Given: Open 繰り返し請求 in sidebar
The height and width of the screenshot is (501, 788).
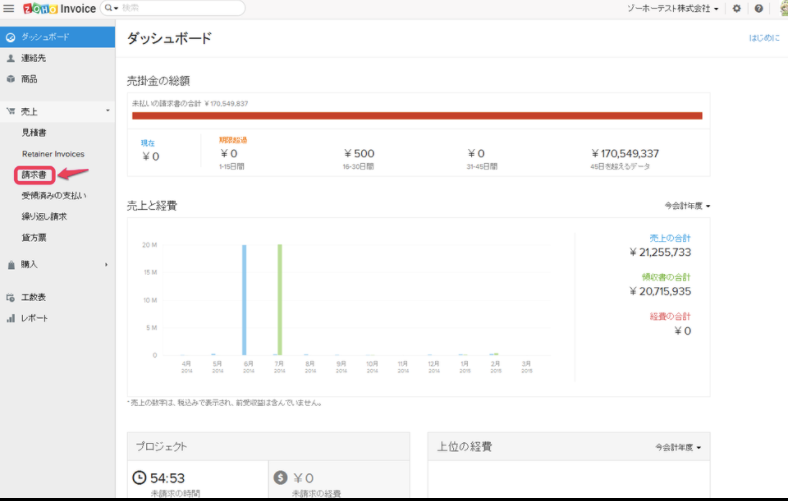Looking at the screenshot, I should pyautogui.click(x=44, y=217).
